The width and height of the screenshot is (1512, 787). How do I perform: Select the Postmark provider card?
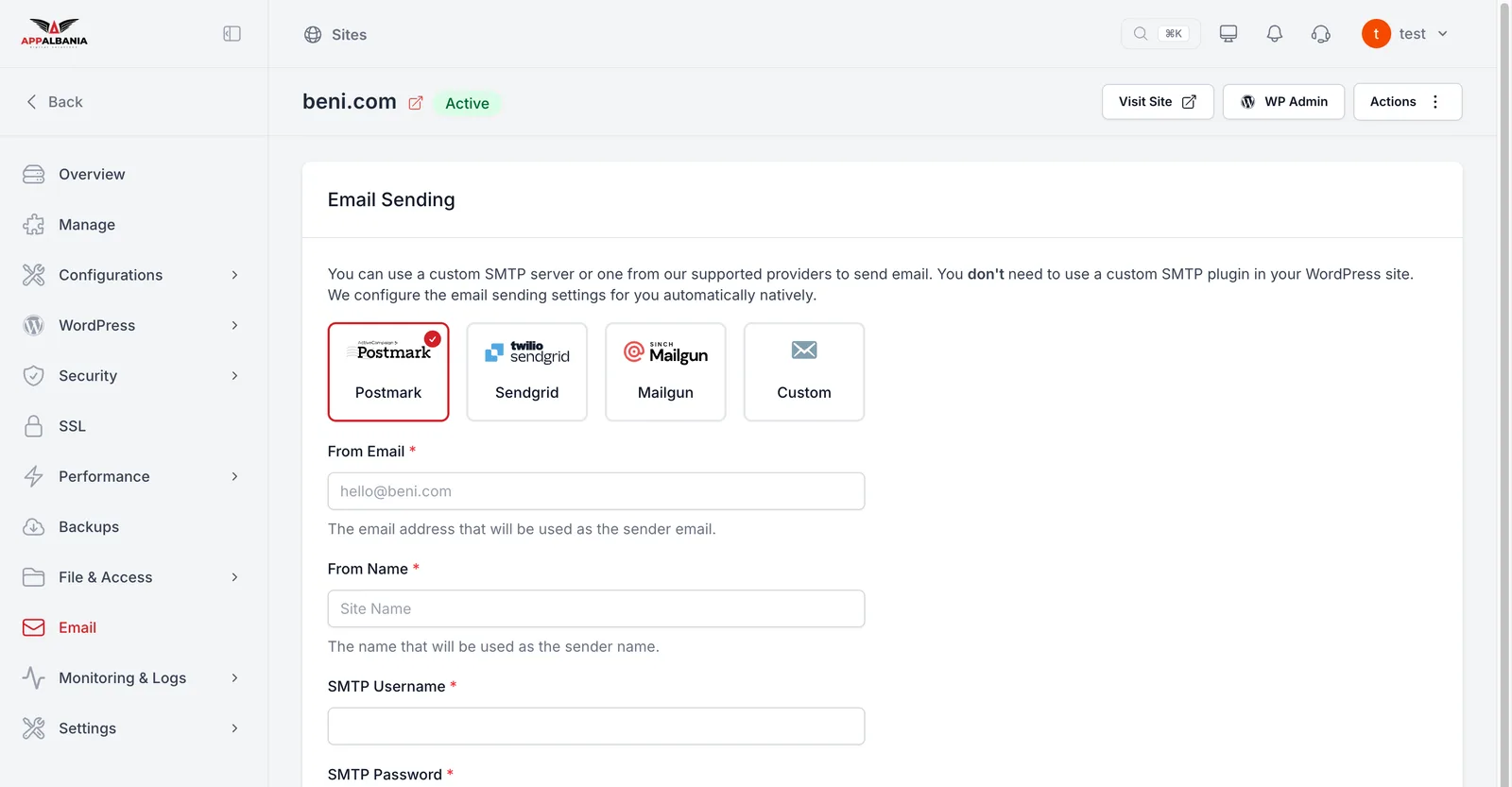point(388,372)
